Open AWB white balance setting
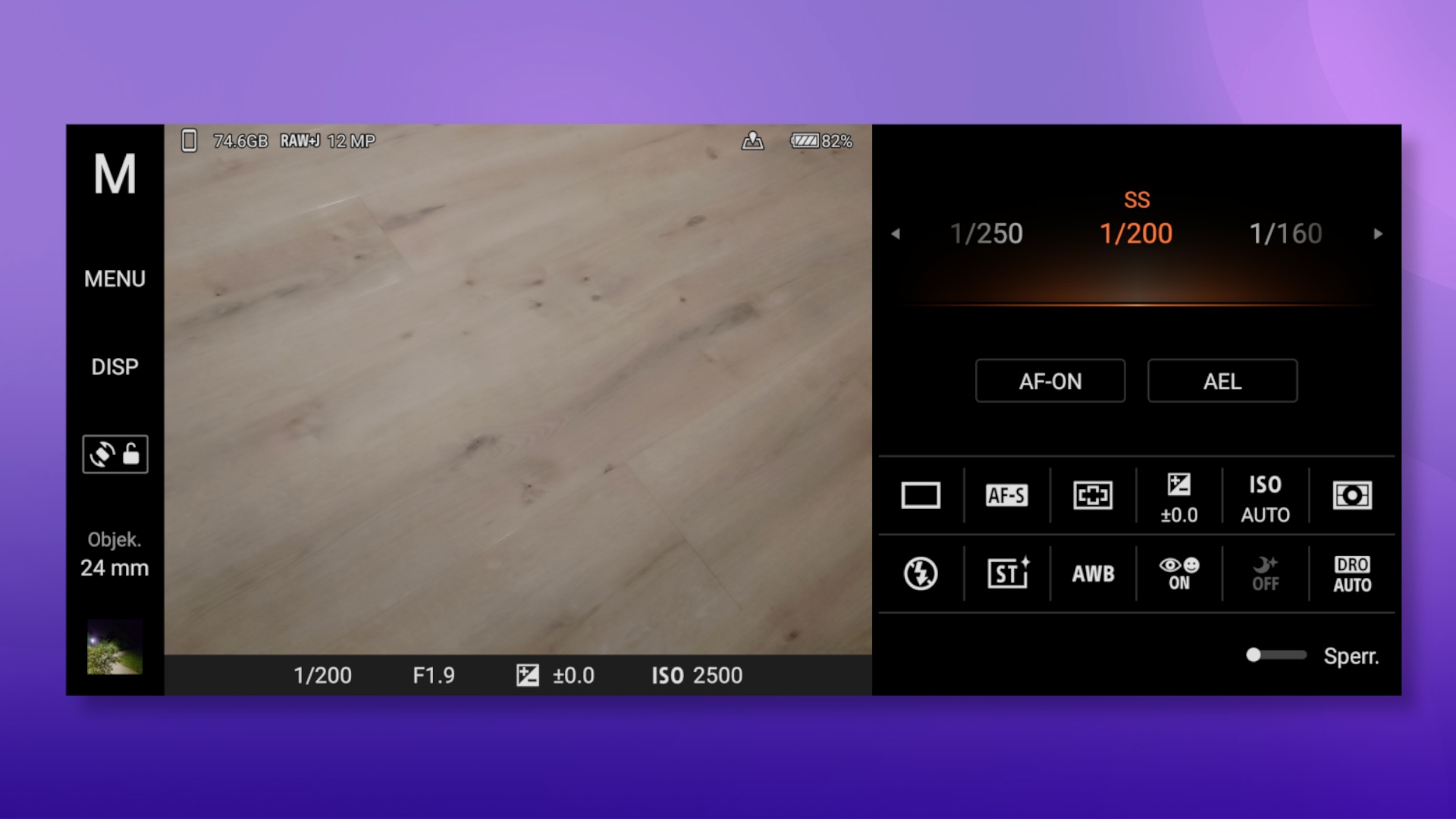Viewport: 1456px width, 819px height. [1093, 573]
